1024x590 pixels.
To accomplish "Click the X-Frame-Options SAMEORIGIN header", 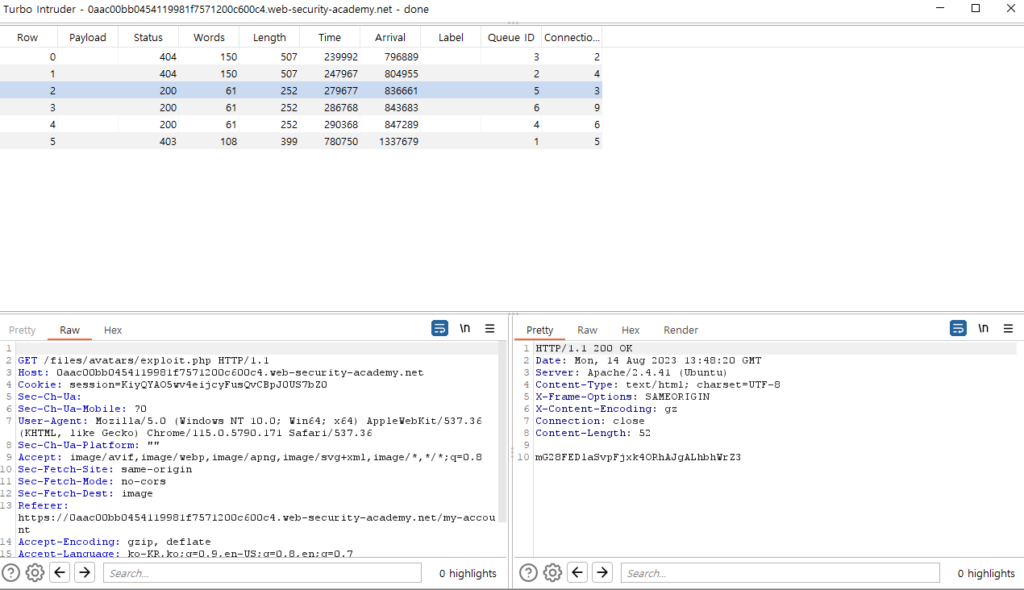I will coord(622,397).
